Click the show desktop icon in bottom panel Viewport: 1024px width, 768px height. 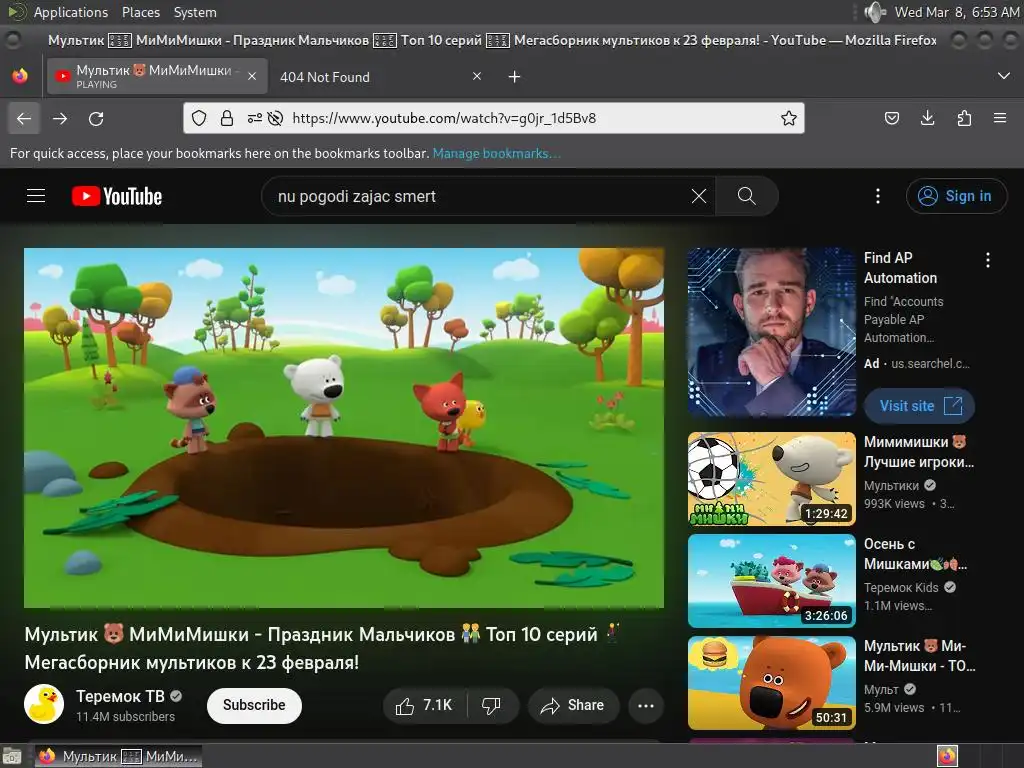click(x=12, y=756)
